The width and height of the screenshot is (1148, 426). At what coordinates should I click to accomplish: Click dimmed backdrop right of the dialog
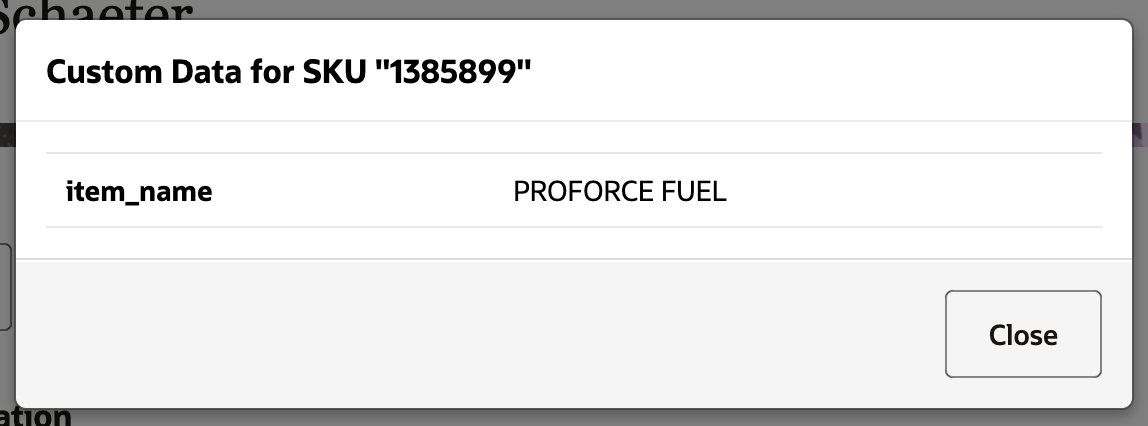(1141, 250)
